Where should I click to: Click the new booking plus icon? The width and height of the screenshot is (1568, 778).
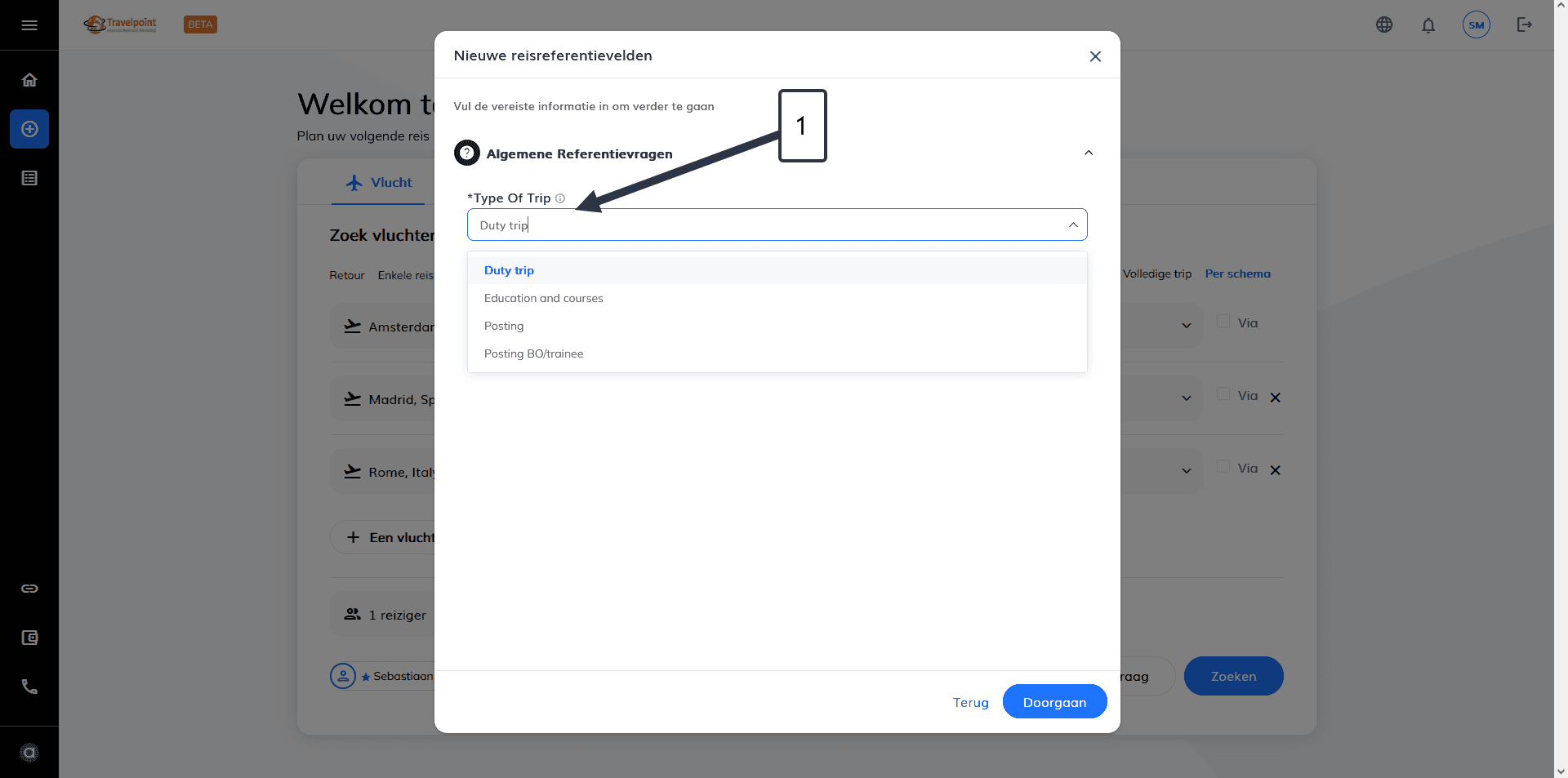[x=29, y=129]
